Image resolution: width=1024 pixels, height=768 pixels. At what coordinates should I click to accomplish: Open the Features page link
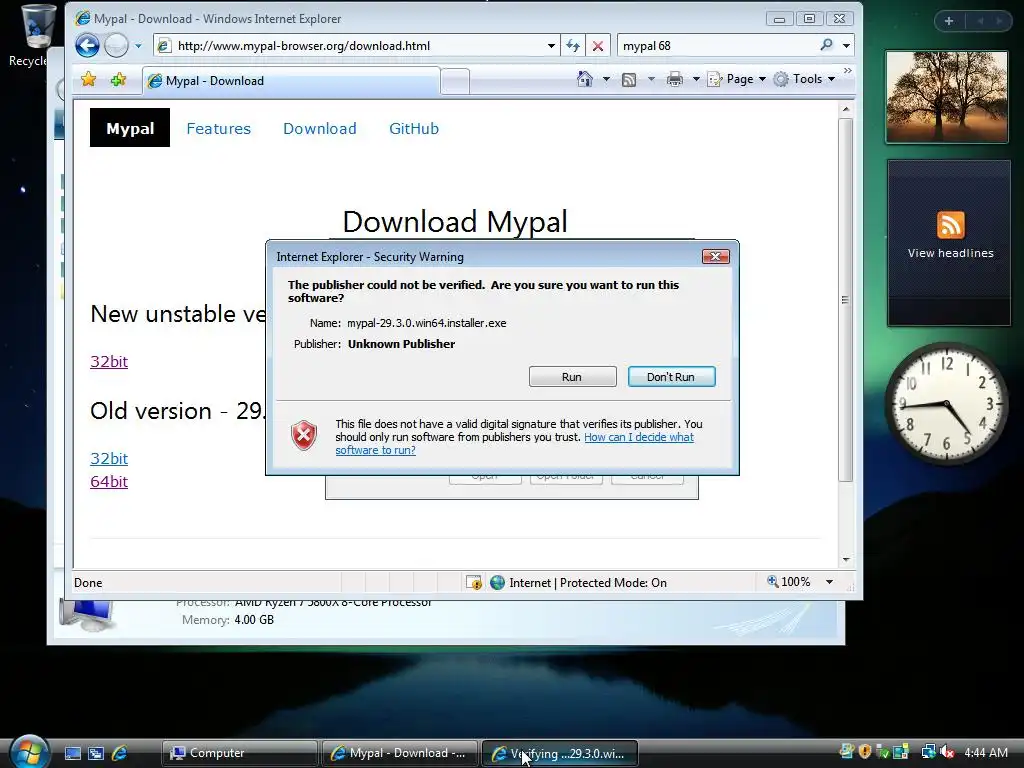pos(219,129)
